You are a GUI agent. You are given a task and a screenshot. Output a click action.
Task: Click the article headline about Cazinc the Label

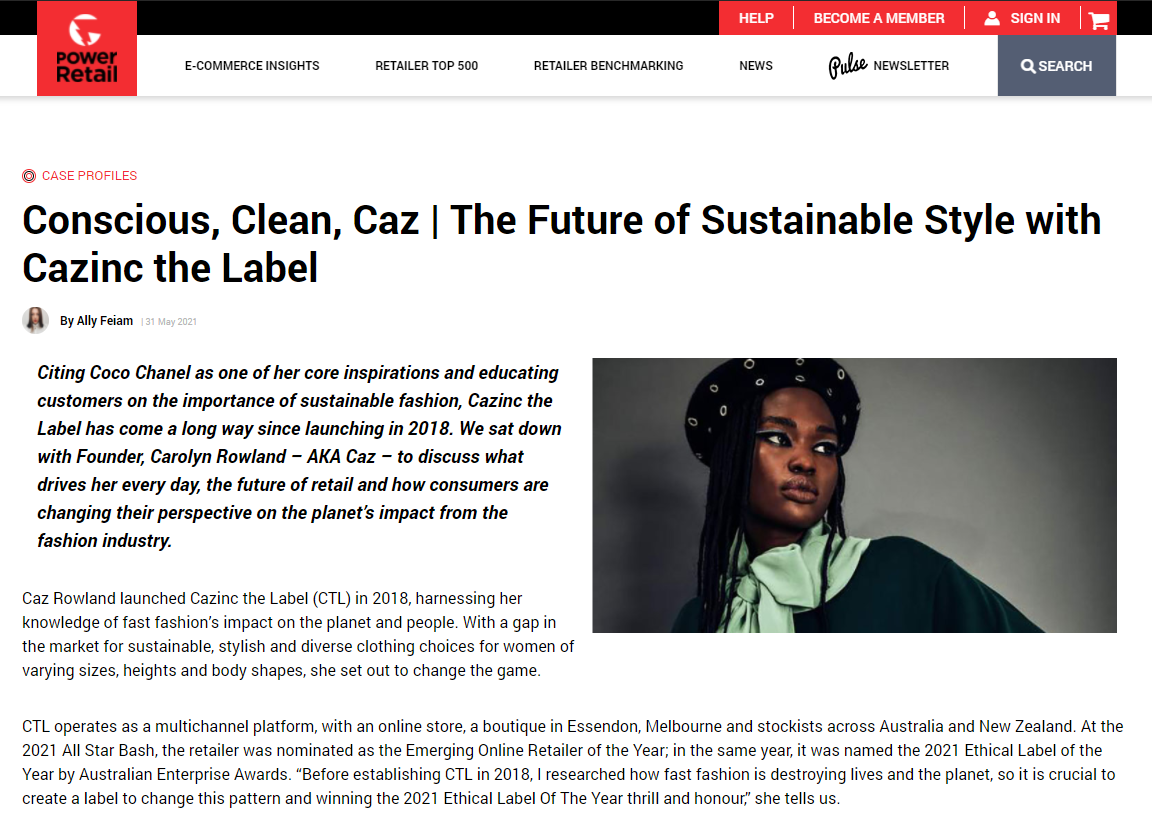coord(561,244)
